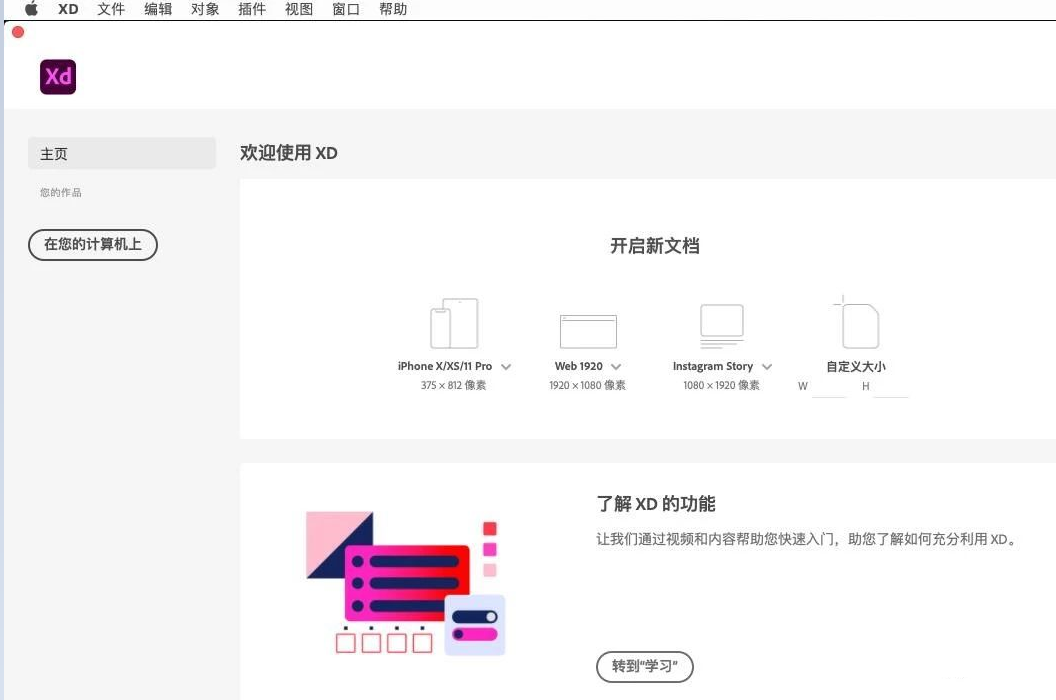Click the Web 1920 label
This screenshot has width=1056, height=700.
click(x=579, y=367)
